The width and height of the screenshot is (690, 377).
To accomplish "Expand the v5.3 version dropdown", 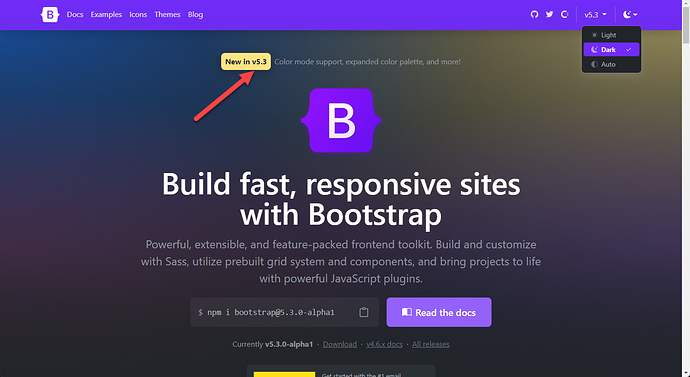I will tap(595, 15).
